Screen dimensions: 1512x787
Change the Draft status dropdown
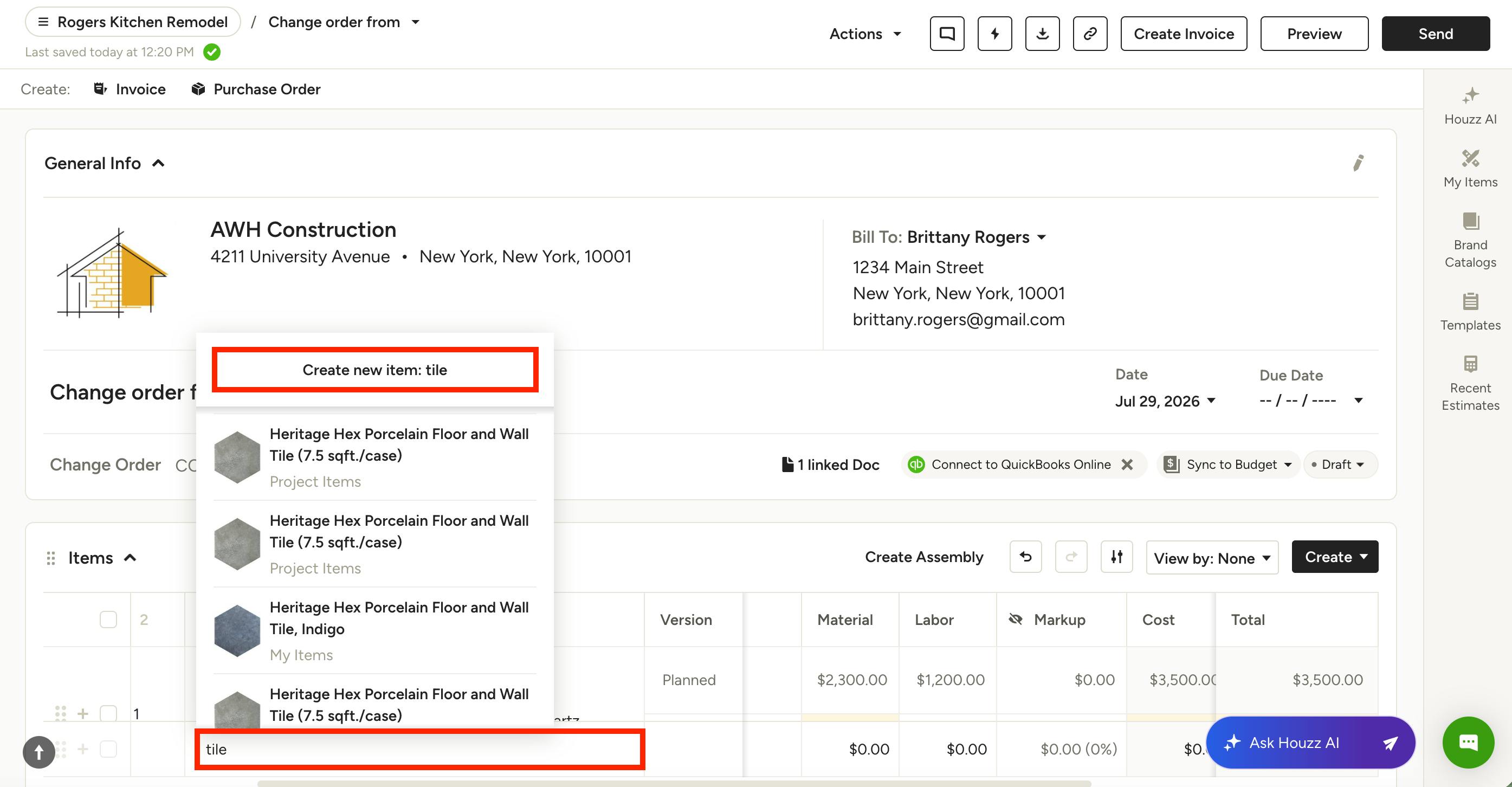1341,464
